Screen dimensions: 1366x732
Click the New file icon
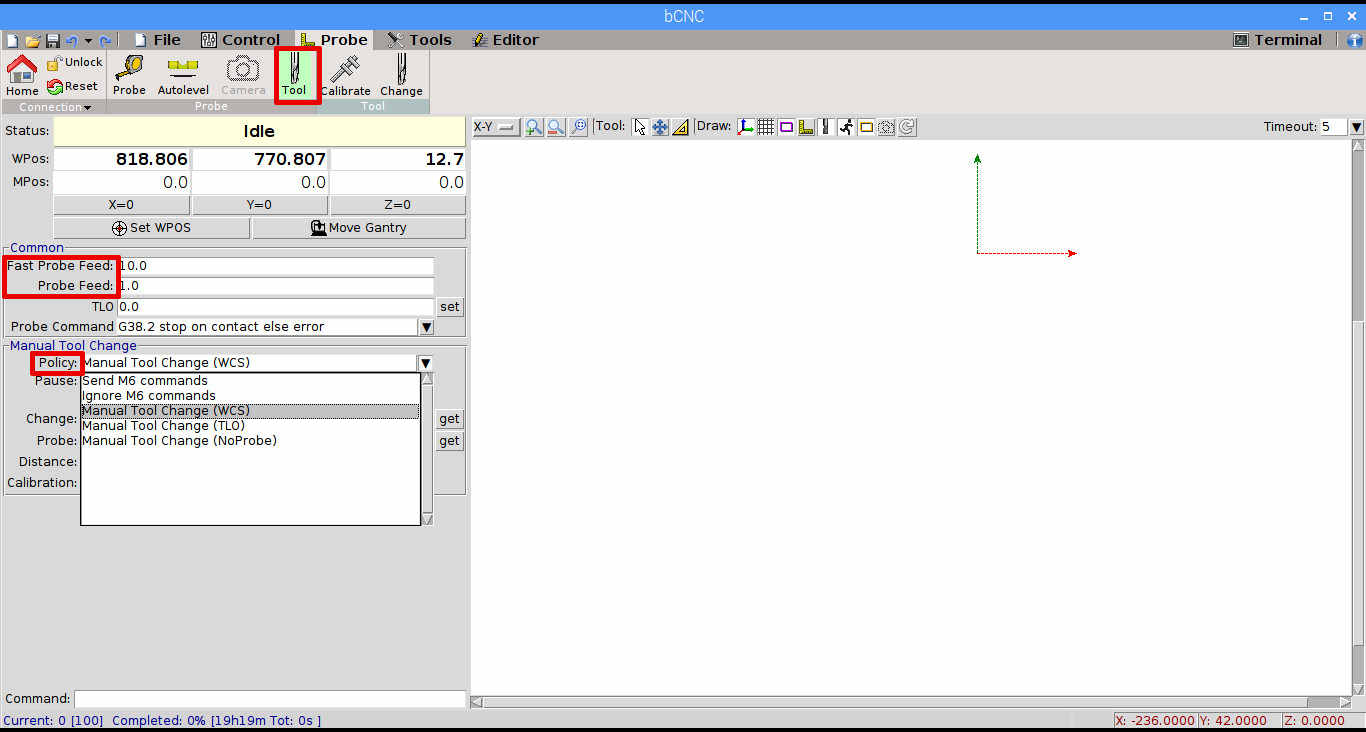[12, 41]
